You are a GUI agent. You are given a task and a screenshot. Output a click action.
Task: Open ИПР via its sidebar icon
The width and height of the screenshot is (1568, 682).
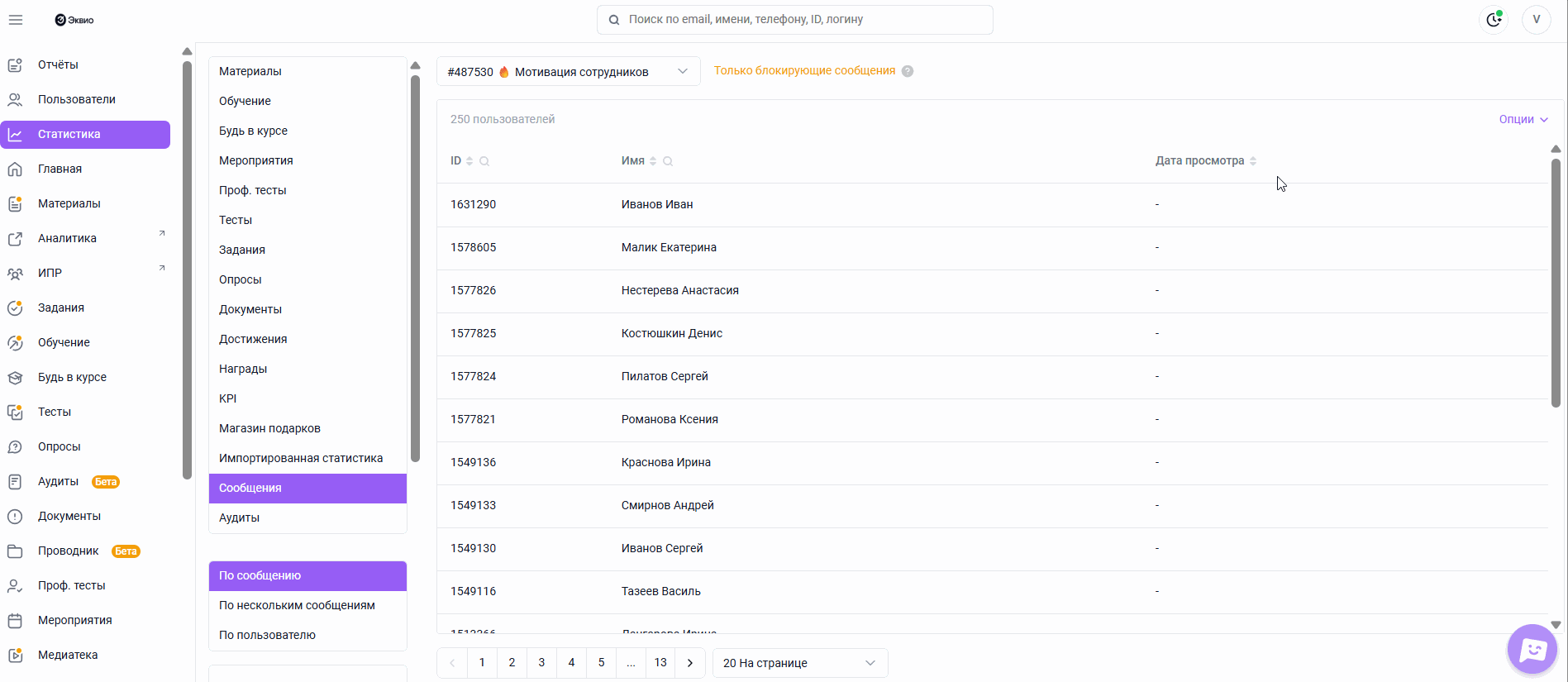[15, 273]
